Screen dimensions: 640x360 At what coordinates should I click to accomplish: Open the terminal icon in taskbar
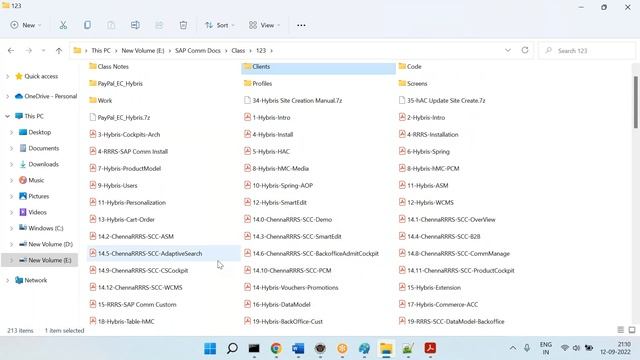254,348
